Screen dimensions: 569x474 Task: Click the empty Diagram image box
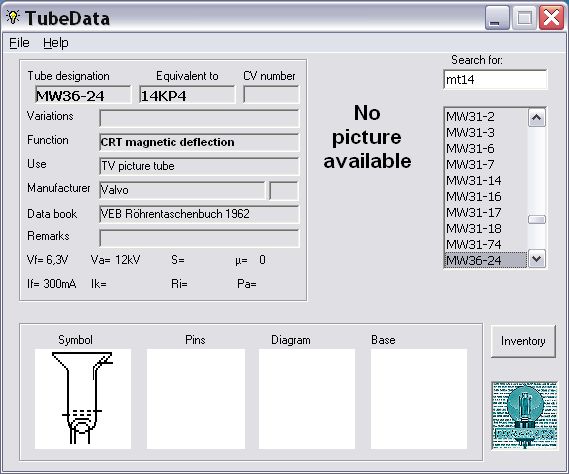tap(307, 399)
